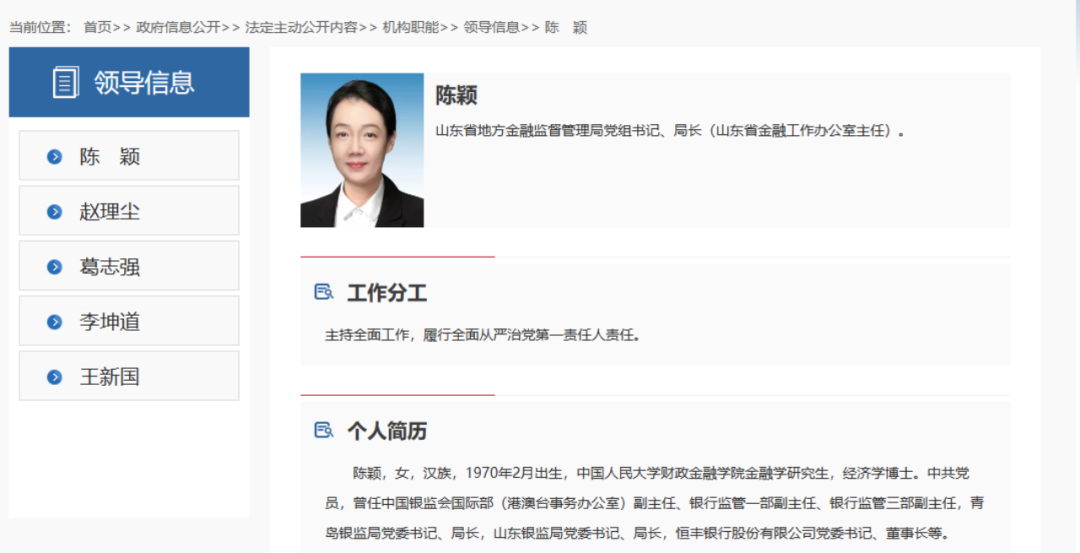This screenshot has width=1080, height=553.
Task: Click the arrow icon beside 王新国
Action: (x=55, y=377)
